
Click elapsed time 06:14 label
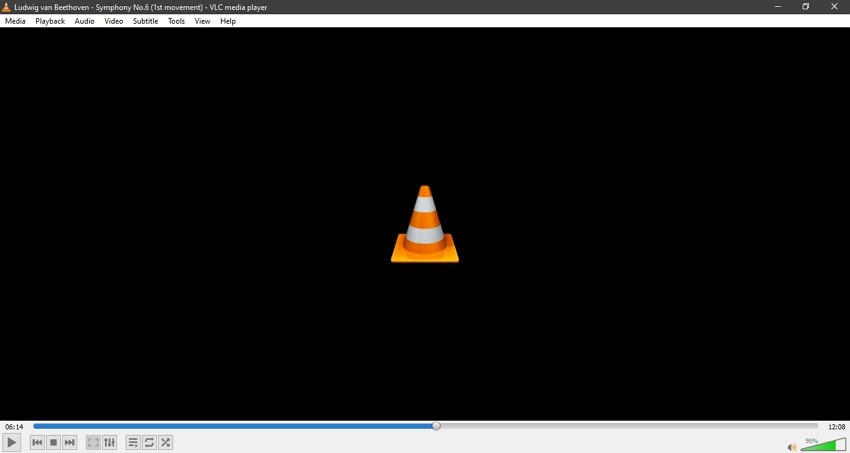click(x=14, y=427)
